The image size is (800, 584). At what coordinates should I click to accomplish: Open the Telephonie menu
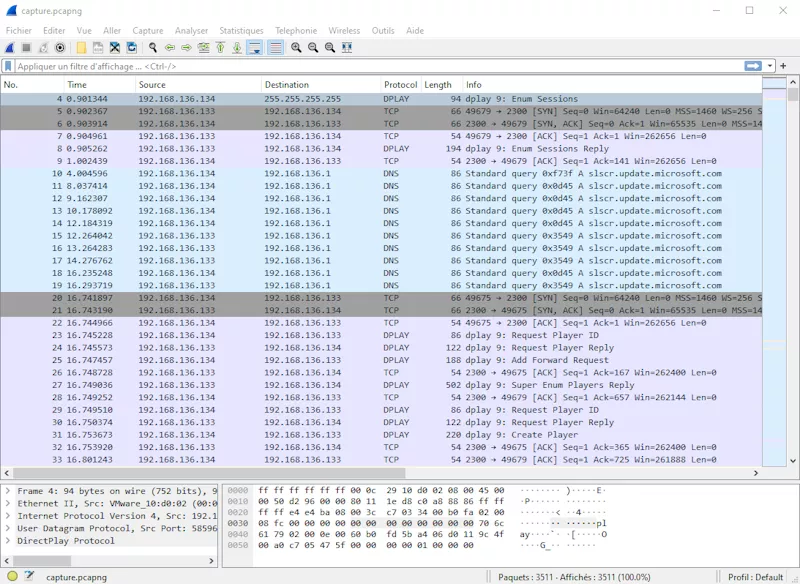[x=296, y=31]
